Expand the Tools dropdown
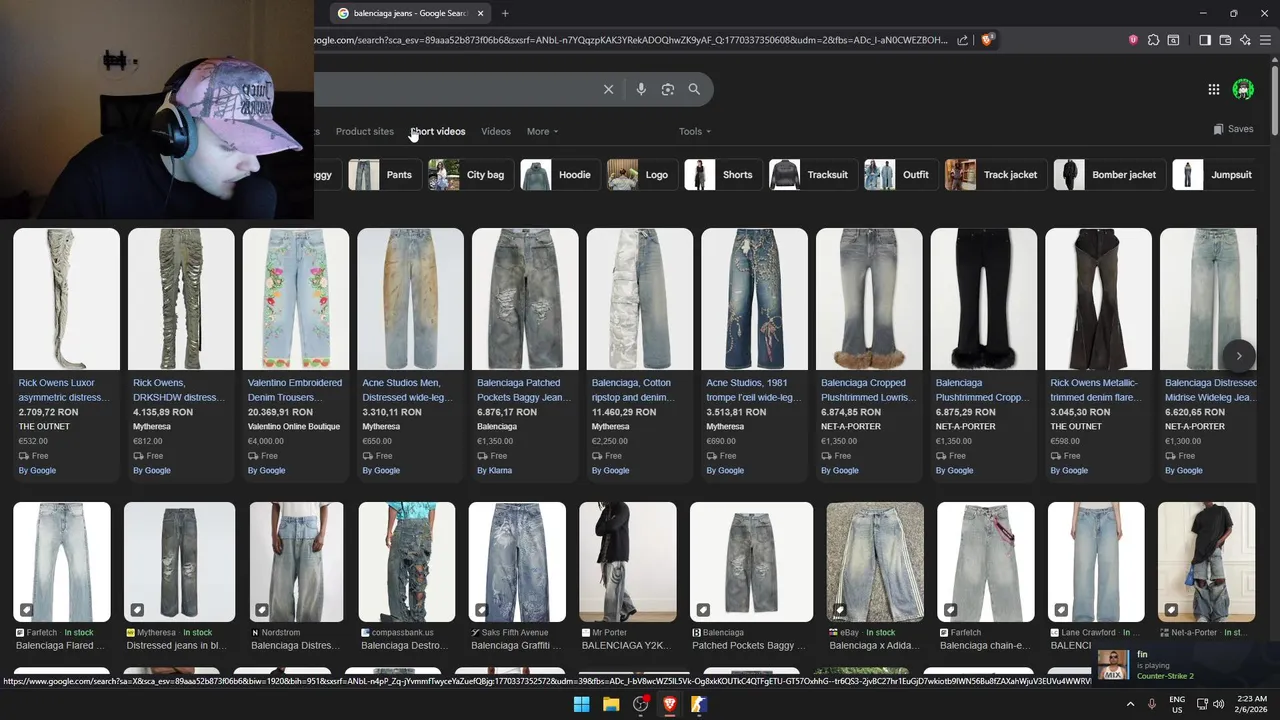1280x720 pixels. pyautogui.click(x=695, y=131)
